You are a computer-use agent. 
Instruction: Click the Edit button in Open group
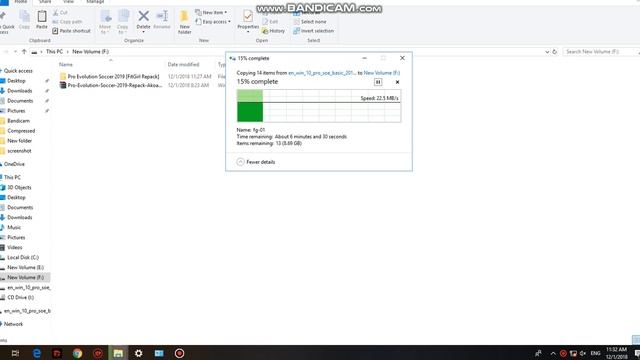[270, 22]
